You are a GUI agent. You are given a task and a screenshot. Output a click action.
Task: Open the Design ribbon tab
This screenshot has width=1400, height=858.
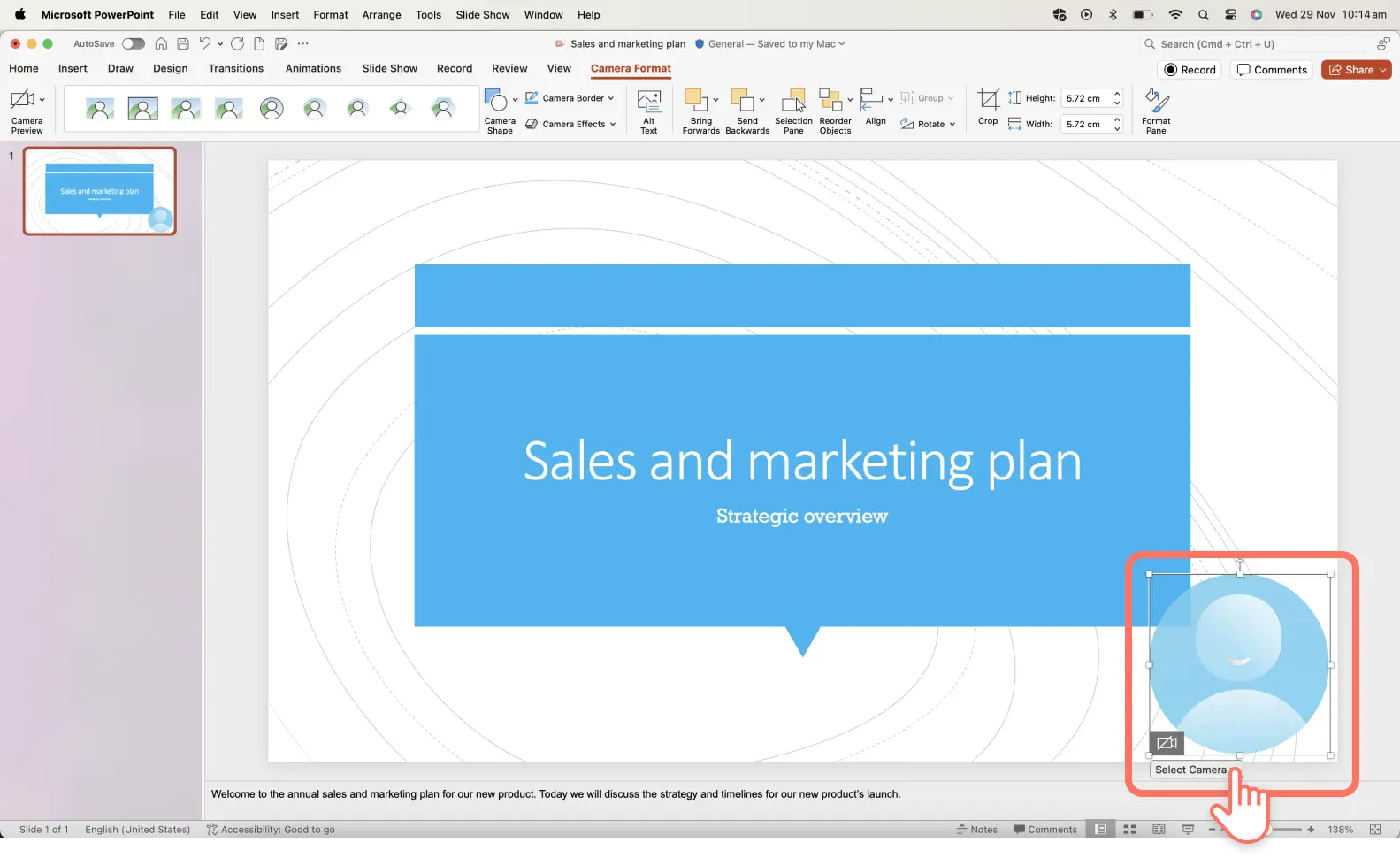point(171,68)
